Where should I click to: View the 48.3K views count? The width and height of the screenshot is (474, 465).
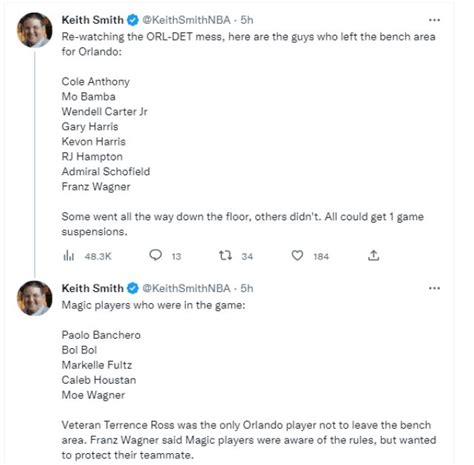pos(98,256)
